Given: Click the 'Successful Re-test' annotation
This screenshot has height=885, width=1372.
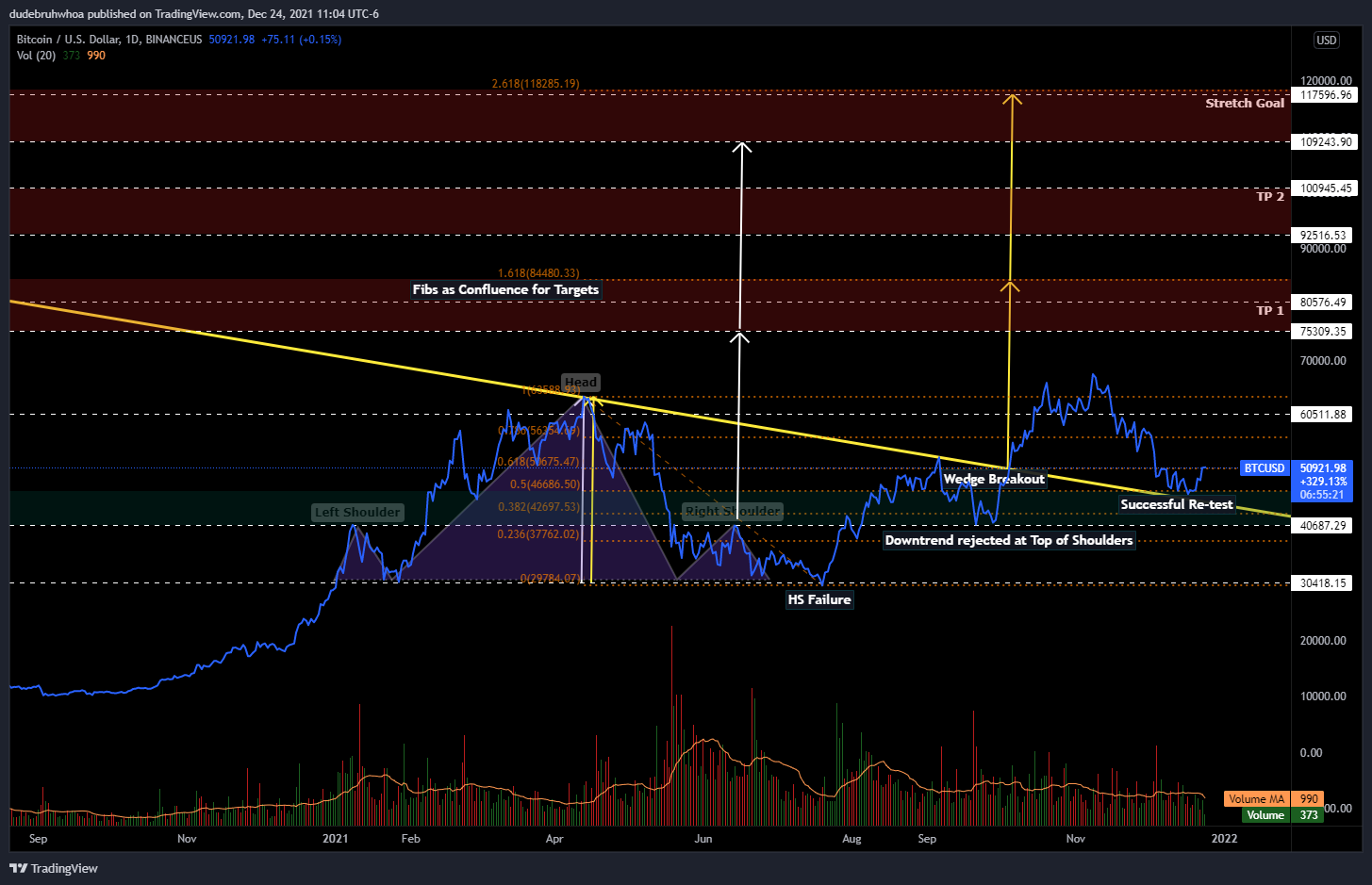Looking at the screenshot, I should tap(1177, 505).
